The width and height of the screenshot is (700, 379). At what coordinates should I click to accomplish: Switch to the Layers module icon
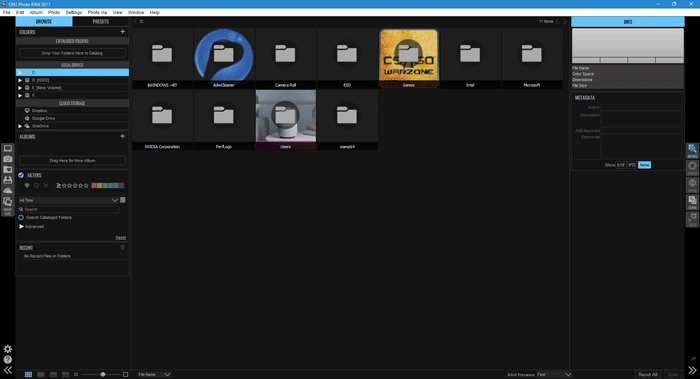point(692,202)
